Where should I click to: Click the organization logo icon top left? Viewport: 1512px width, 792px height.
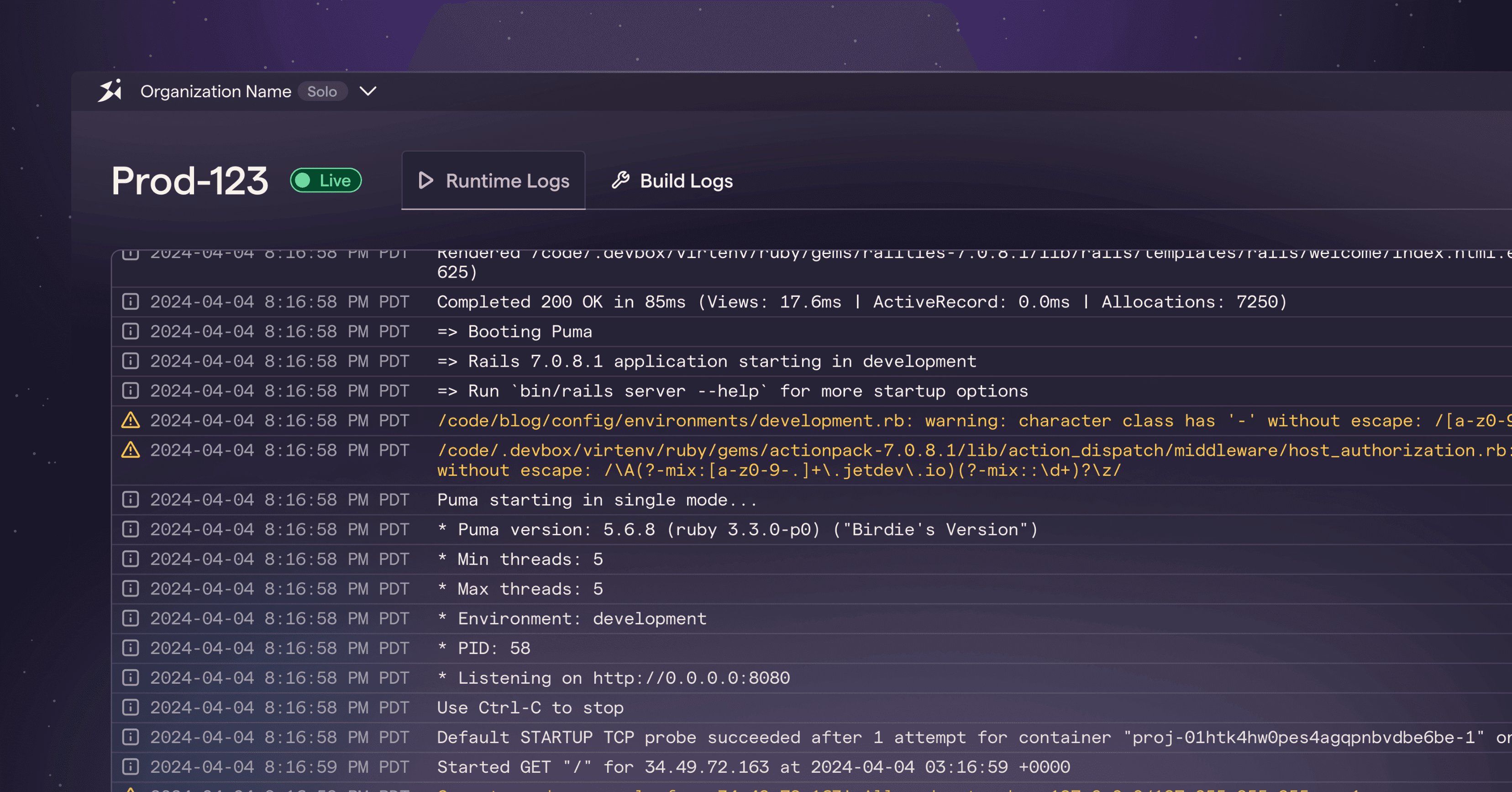111,91
